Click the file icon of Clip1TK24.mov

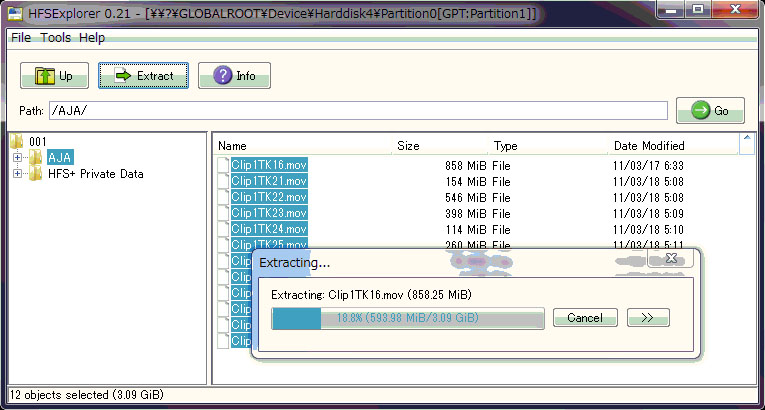(x=223, y=229)
